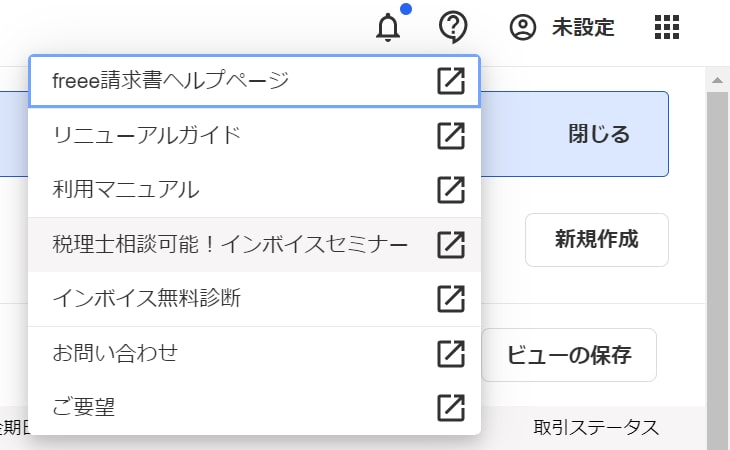This screenshot has height=450, width=730.
Task: Click external link icon beside ご要望
Action: 451,407
